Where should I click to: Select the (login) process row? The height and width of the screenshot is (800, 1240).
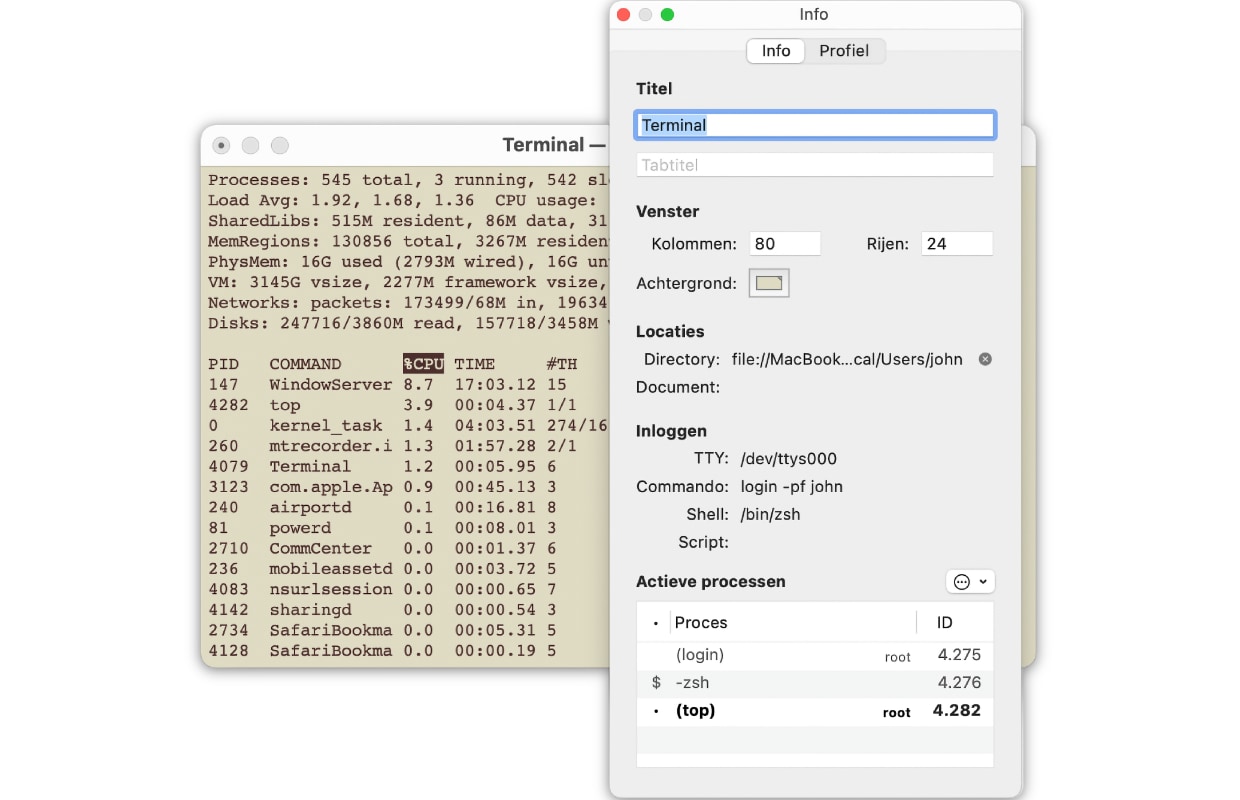[800, 655]
